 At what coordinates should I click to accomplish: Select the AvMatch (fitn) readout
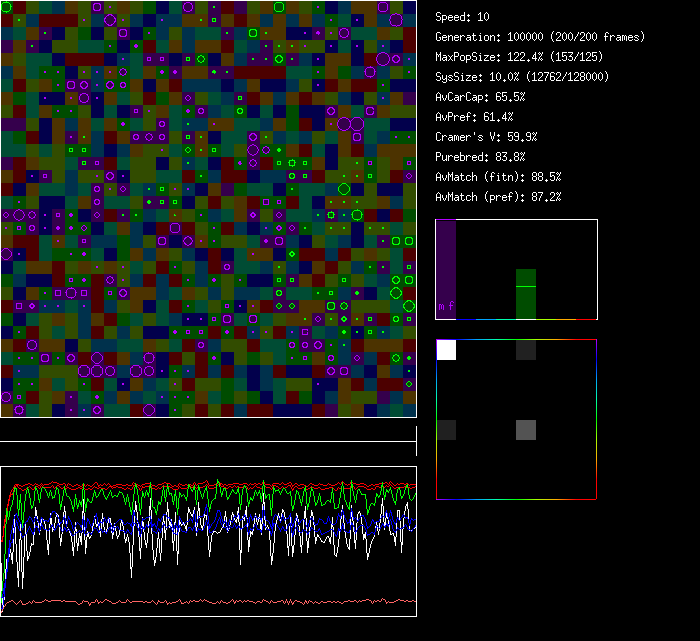[x=498, y=177]
